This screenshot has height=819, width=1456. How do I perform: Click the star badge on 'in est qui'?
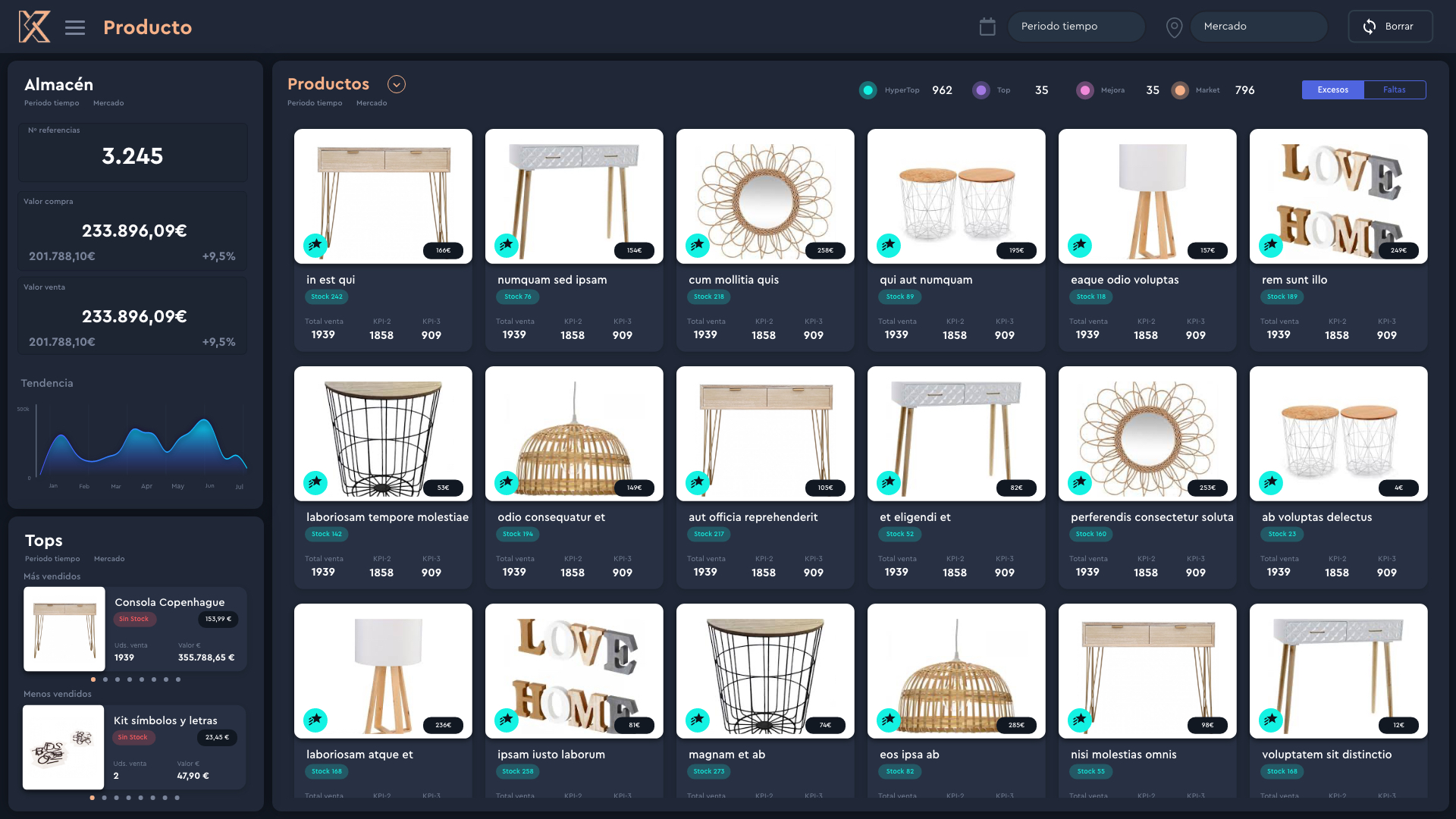(315, 245)
